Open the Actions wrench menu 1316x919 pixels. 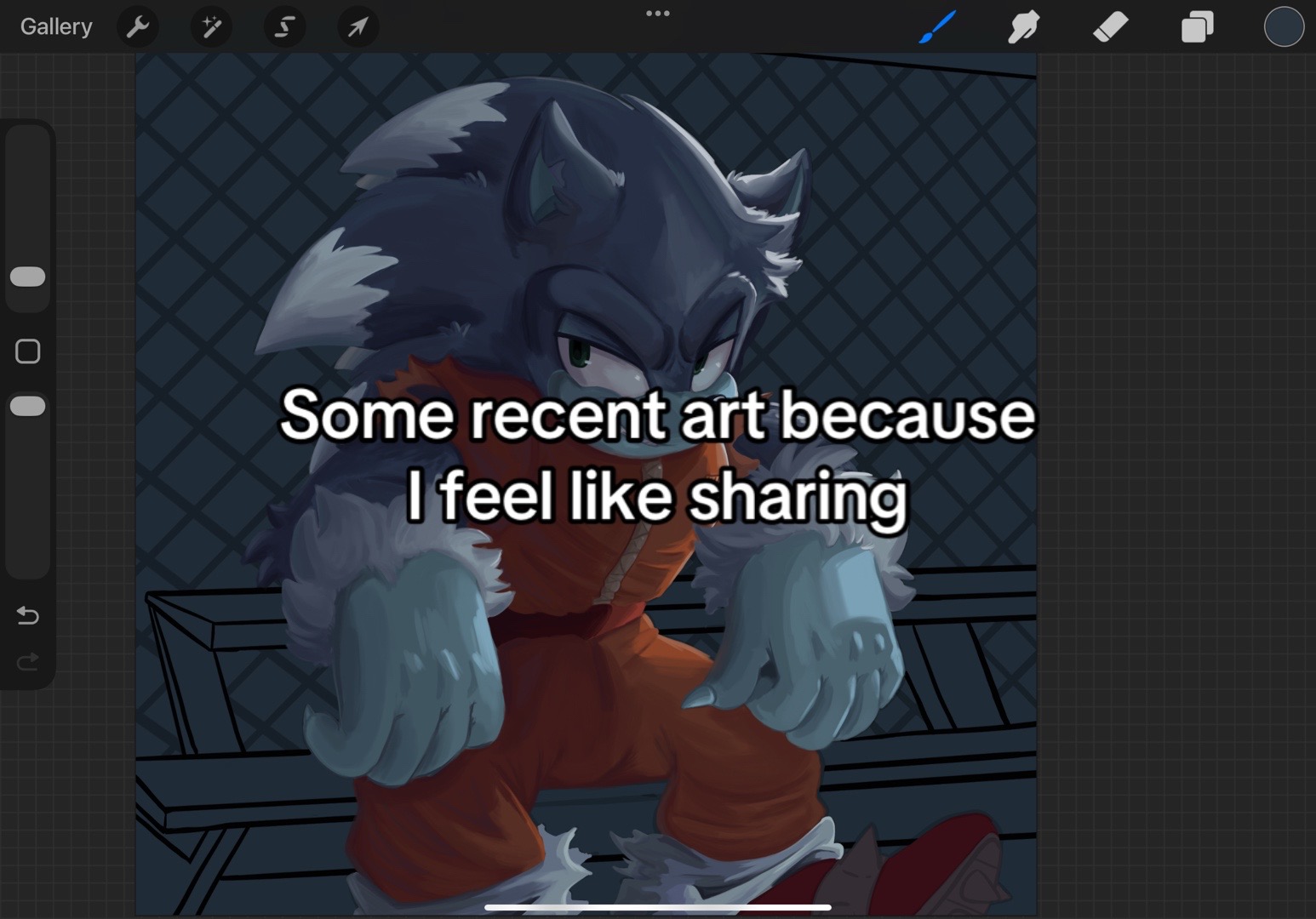[138, 27]
